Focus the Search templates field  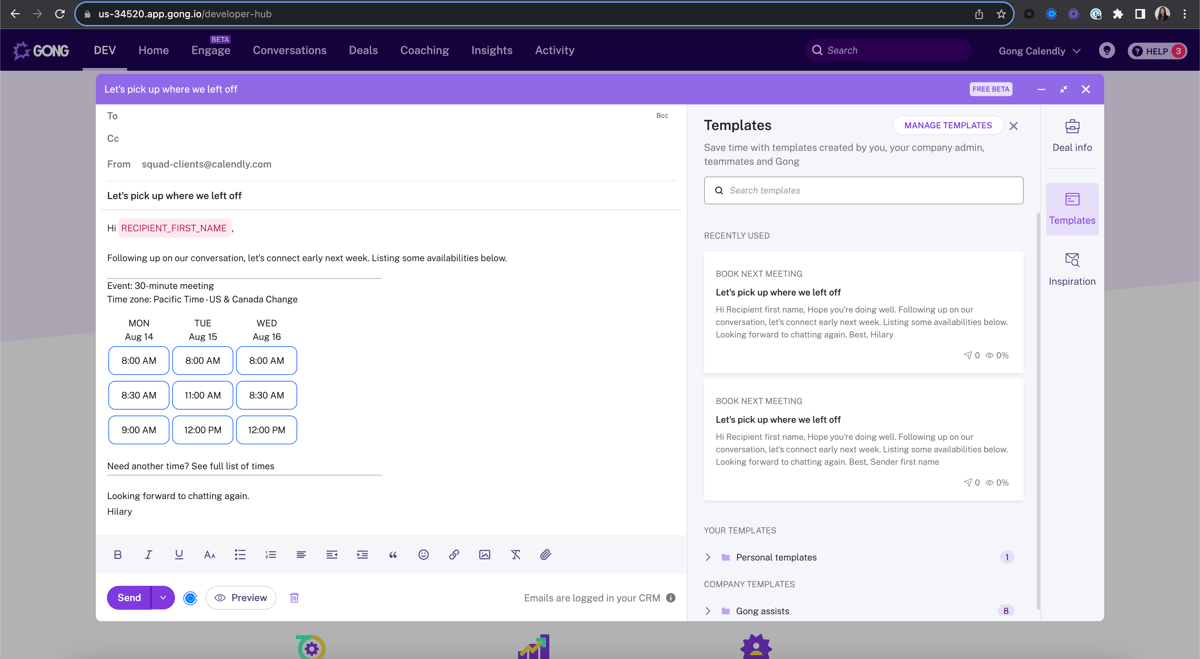pos(864,190)
